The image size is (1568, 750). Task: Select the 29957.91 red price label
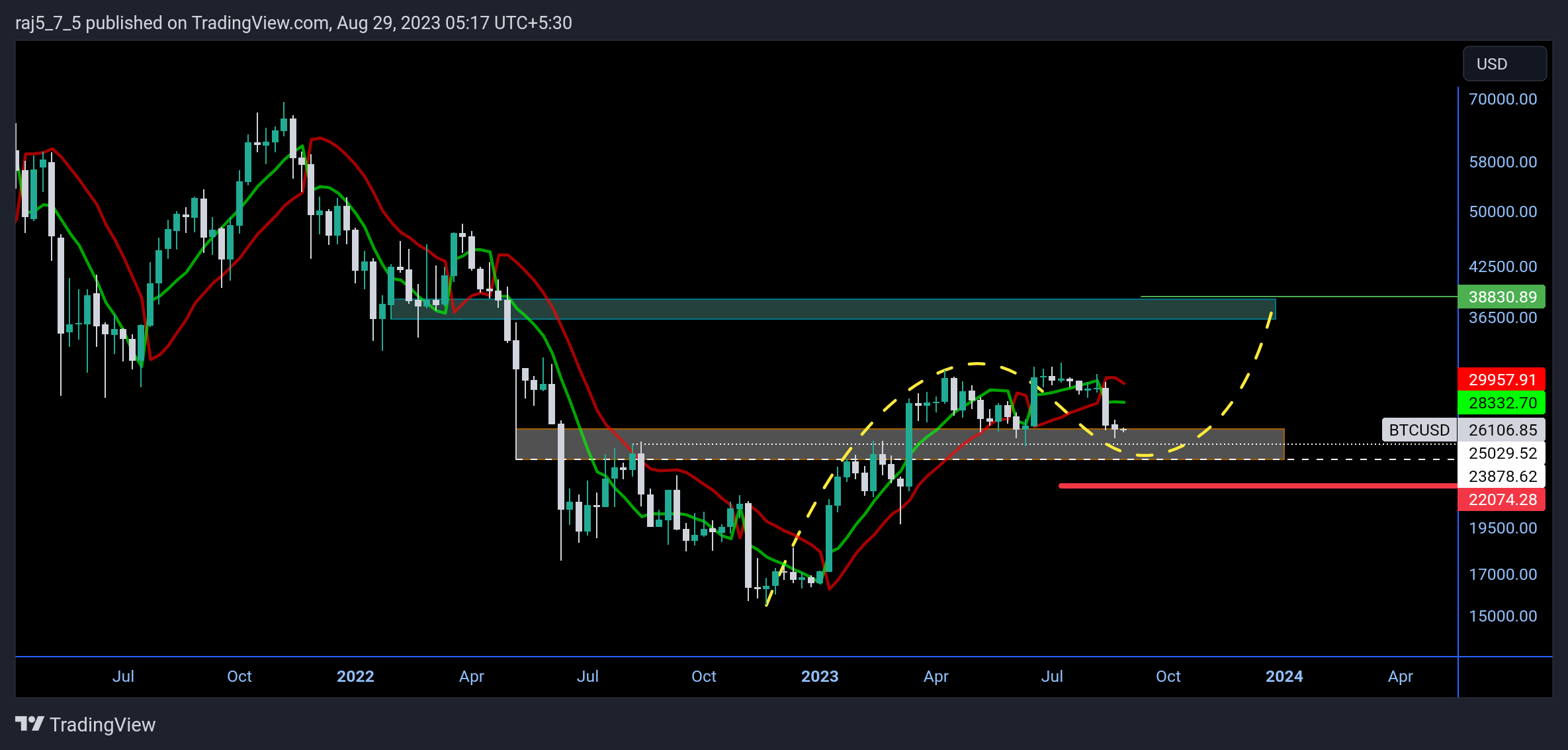(x=1501, y=379)
